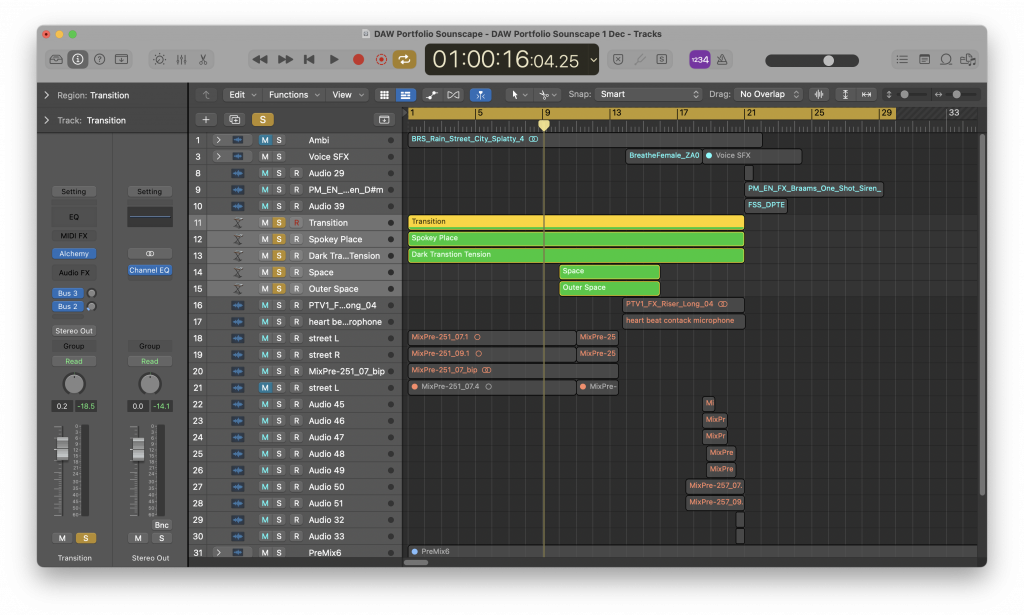
Task: Select the Outer Space region
Action: 609,288
